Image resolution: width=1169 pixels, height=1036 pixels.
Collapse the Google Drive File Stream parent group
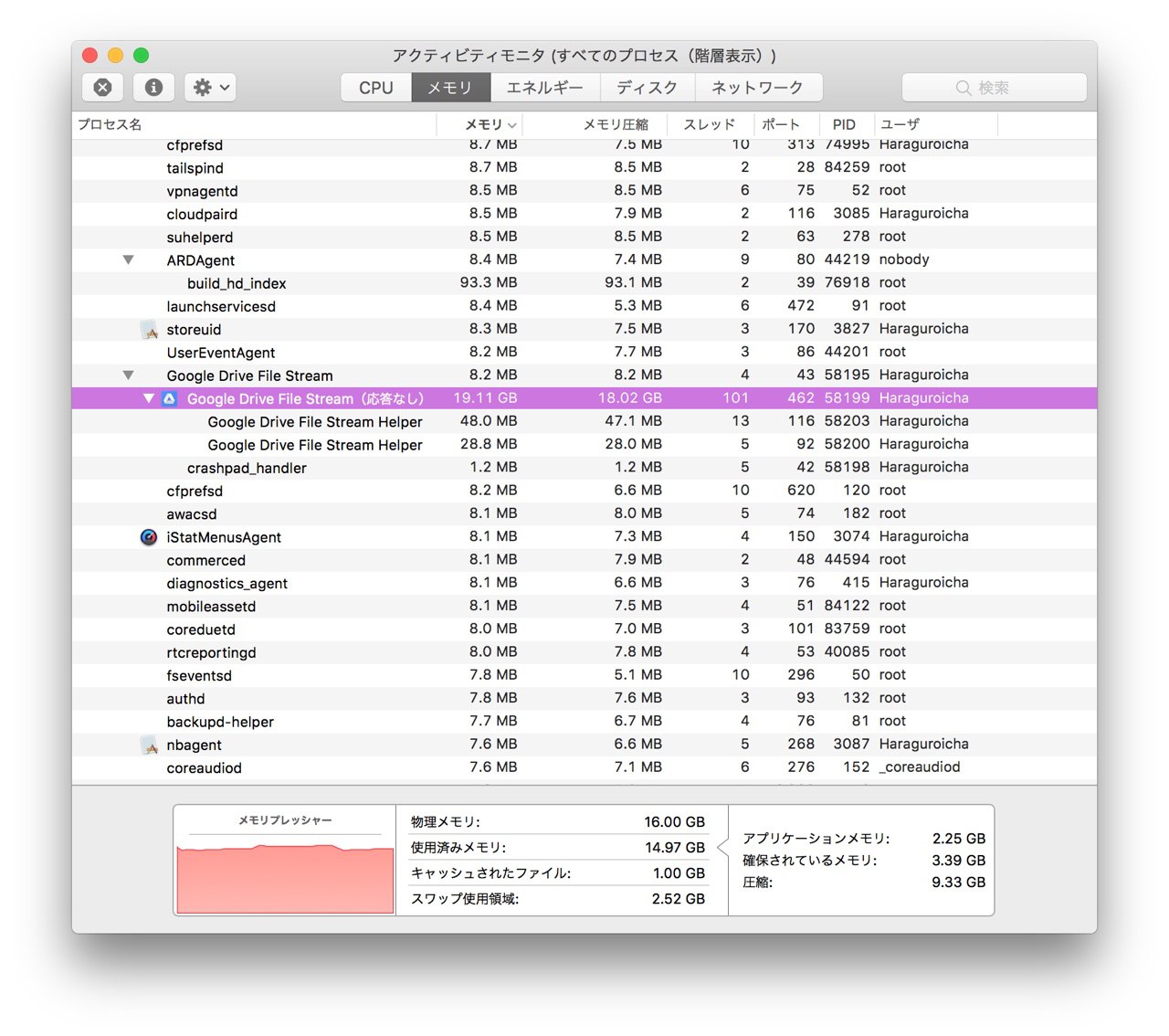click(x=129, y=375)
